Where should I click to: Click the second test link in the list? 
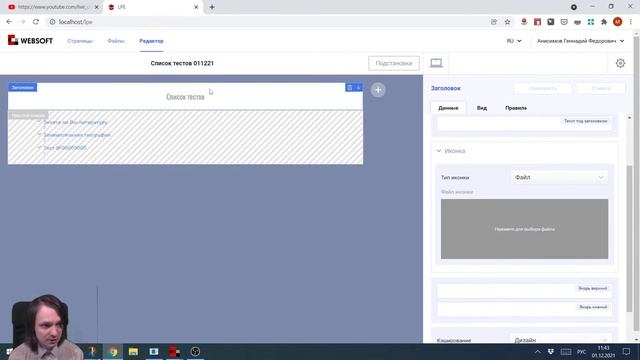pos(77,135)
